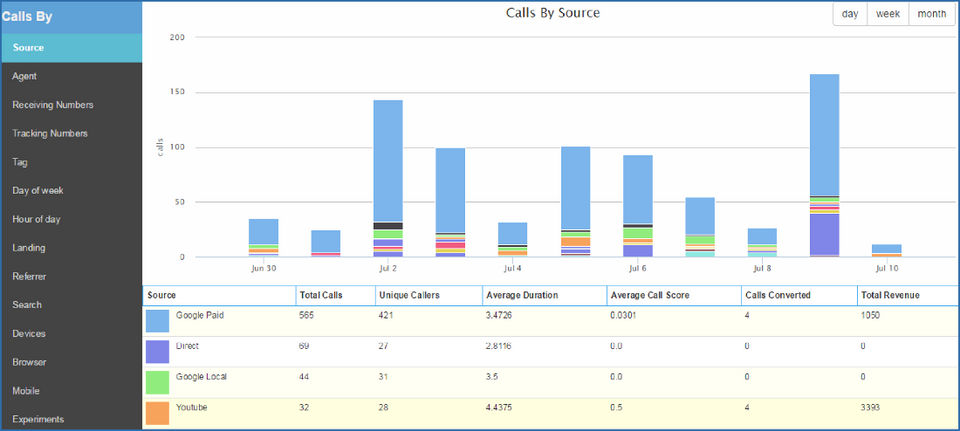Click the Youtube orange swatch

click(157, 413)
